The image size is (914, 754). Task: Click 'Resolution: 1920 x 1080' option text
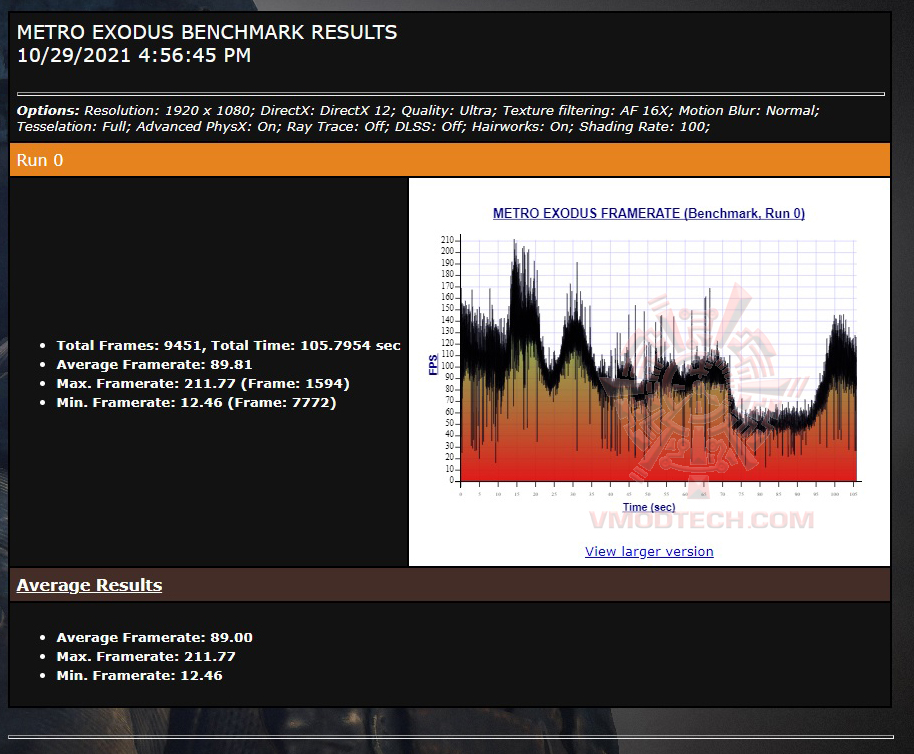(x=167, y=110)
